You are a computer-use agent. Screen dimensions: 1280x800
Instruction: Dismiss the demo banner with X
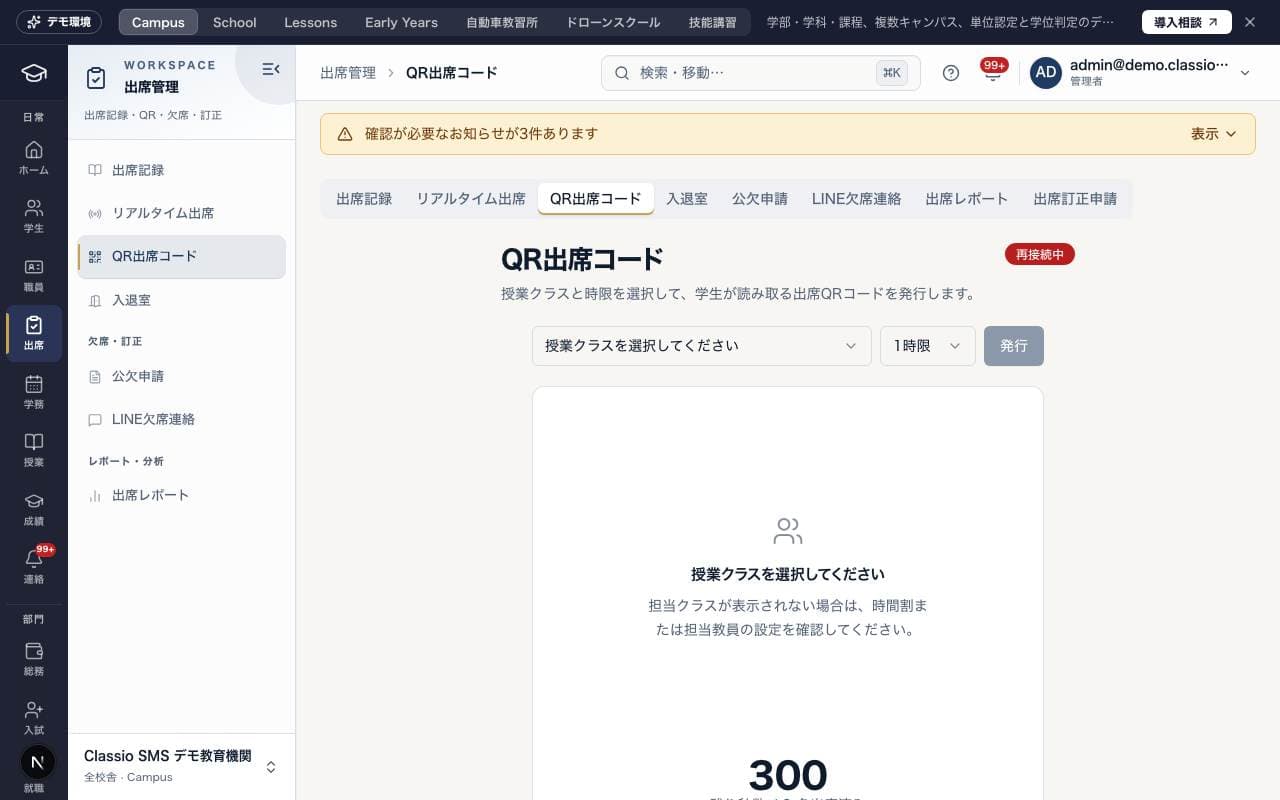(1250, 22)
